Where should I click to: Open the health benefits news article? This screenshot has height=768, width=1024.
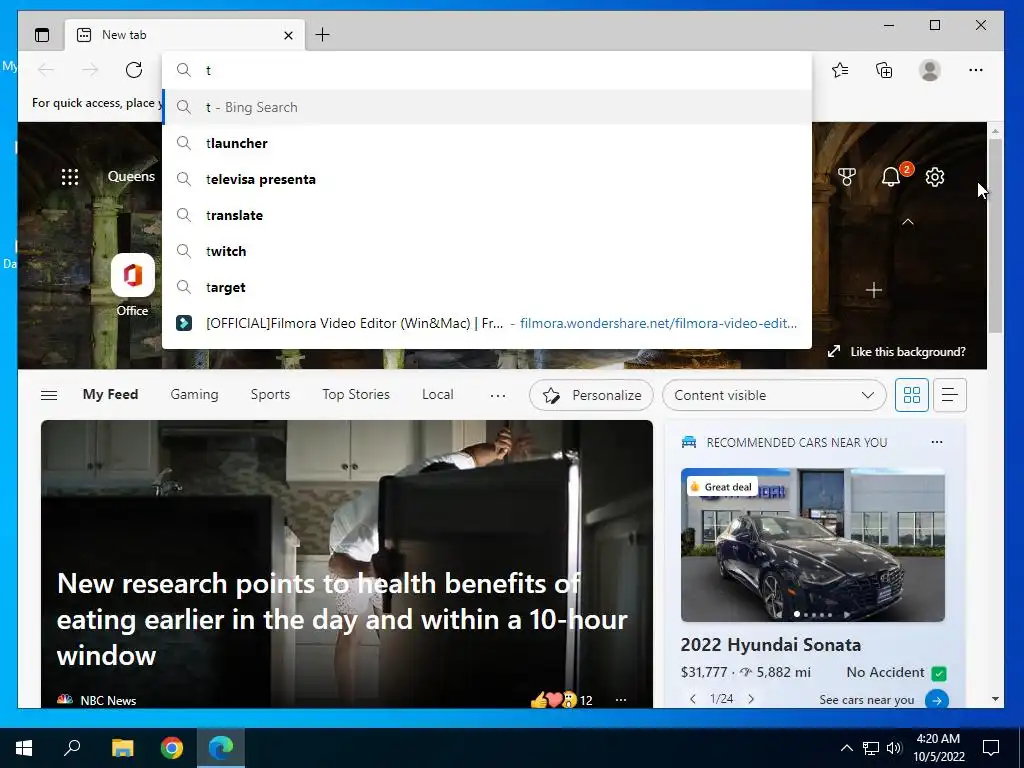[342, 619]
